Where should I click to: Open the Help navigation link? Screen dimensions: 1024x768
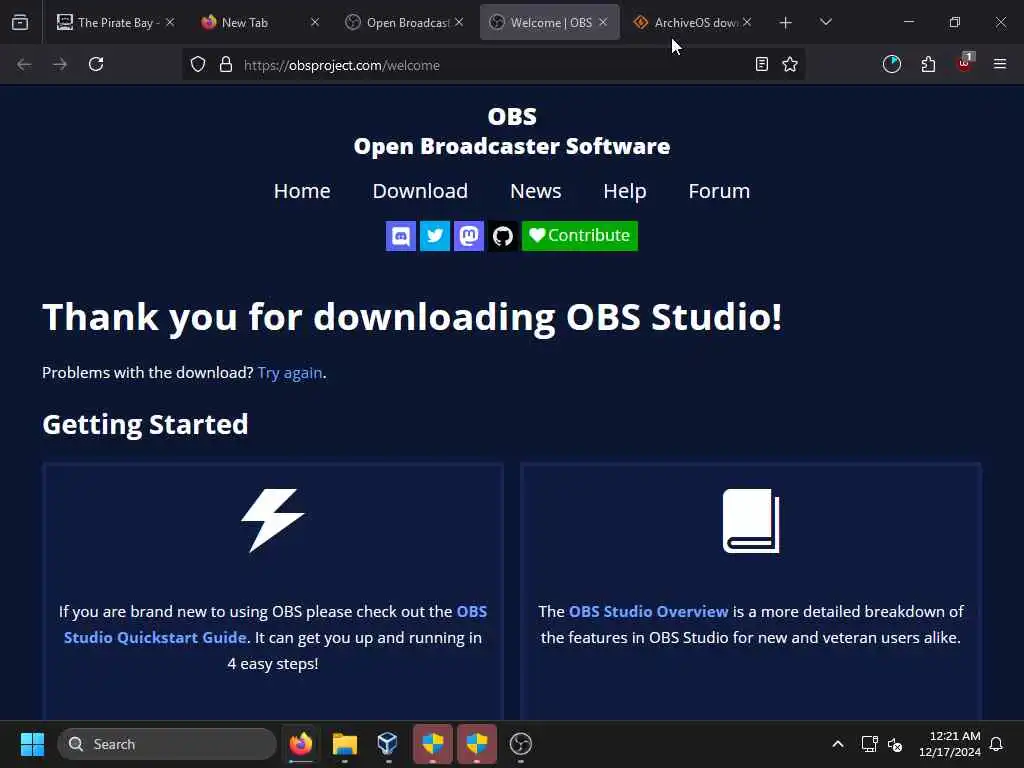pyautogui.click(x=625, y=191)
